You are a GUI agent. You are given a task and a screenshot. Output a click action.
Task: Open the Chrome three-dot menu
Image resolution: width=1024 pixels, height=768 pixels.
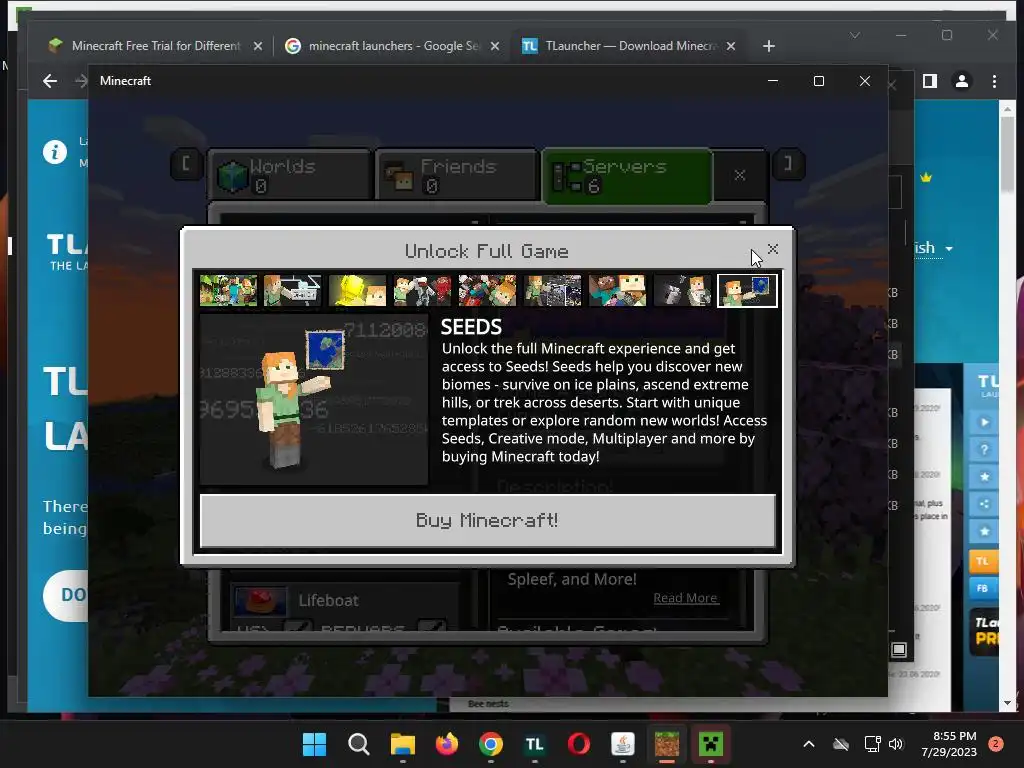coord(994,81)
